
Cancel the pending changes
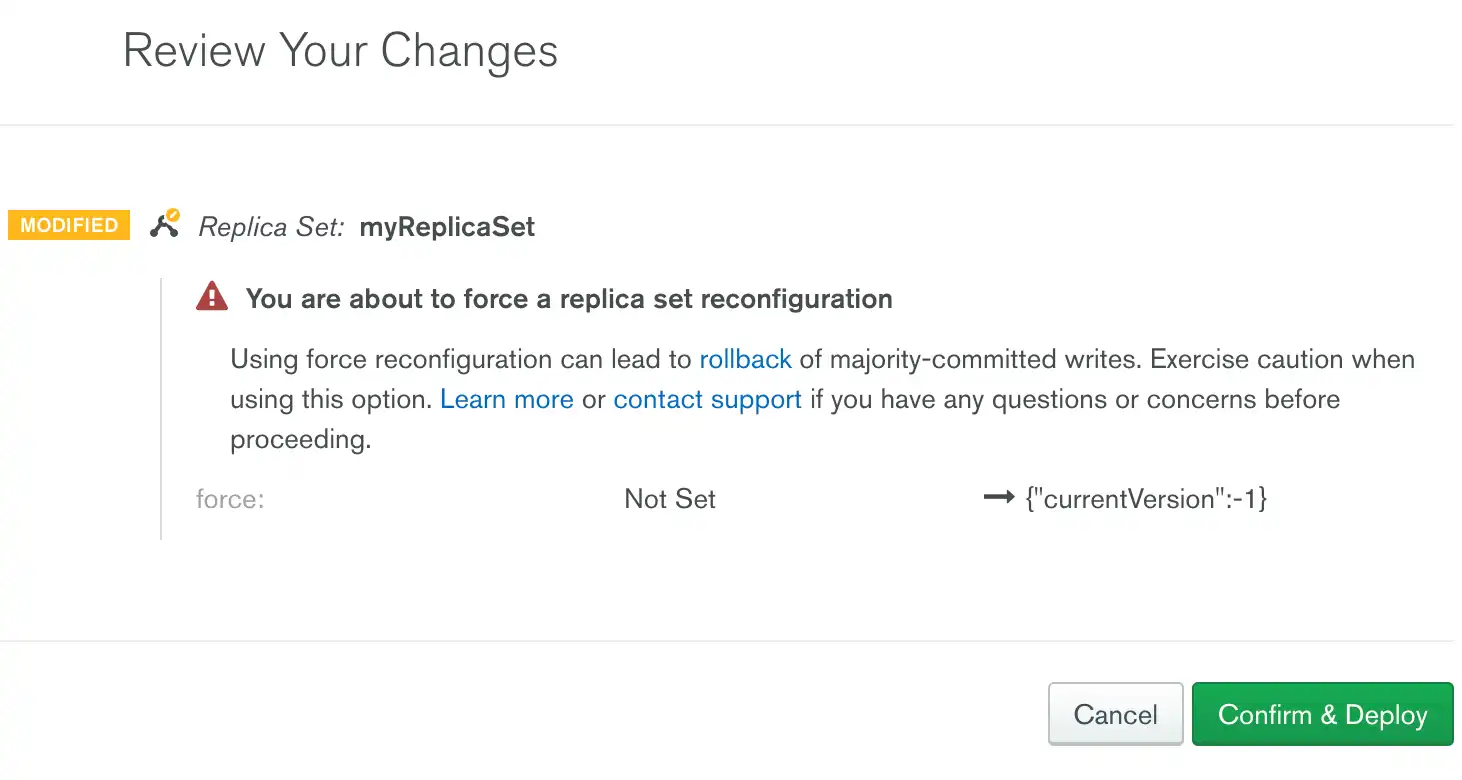coord(1115,714)
